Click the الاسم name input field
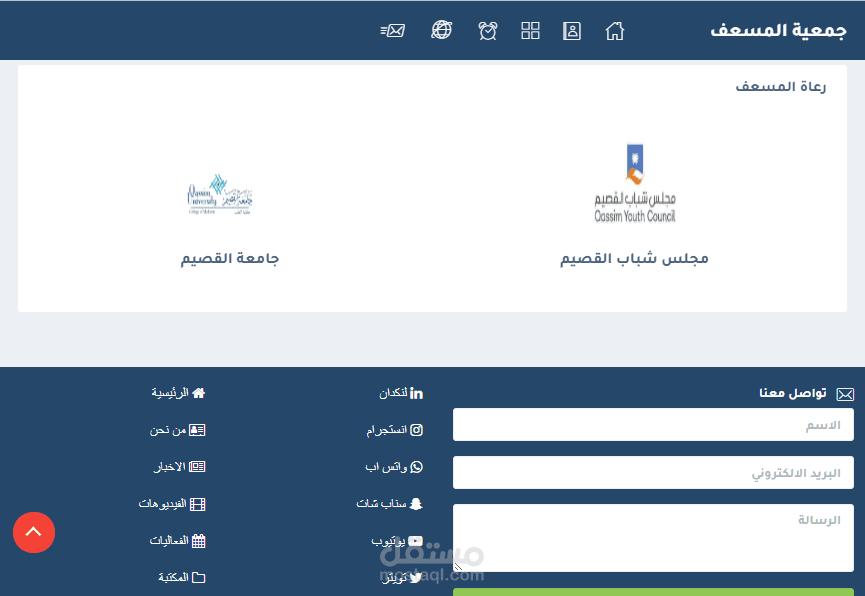This screenshot has height=596, width=865. coord(652,424)
